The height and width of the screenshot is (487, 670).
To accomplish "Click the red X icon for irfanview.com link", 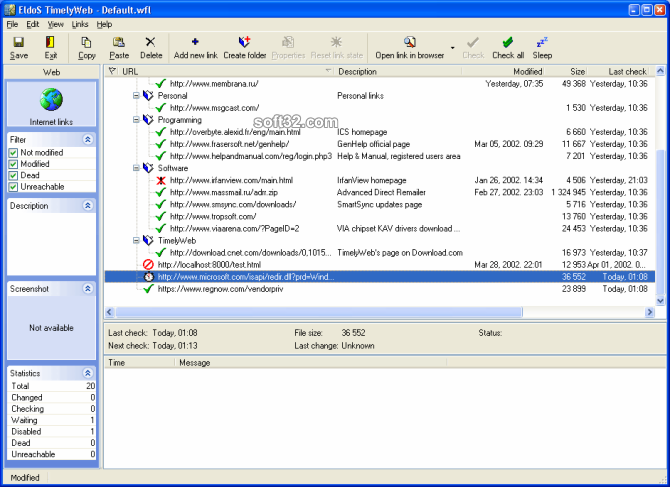I will click(x=161, y=180).
